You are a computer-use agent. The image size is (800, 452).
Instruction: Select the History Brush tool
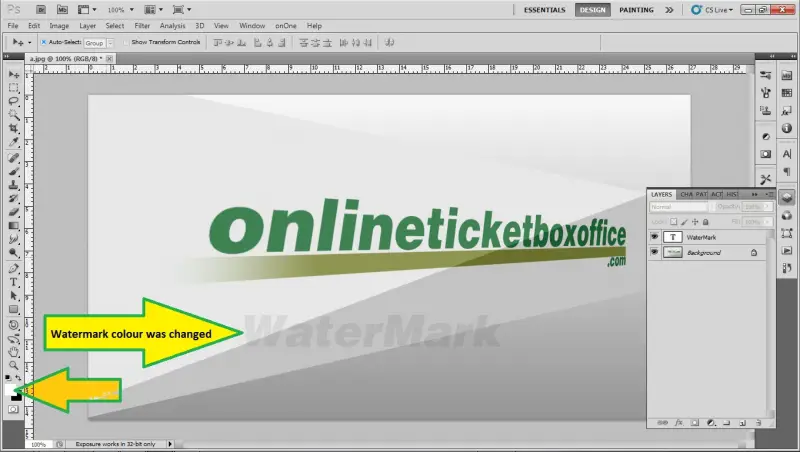click(14, 198)
